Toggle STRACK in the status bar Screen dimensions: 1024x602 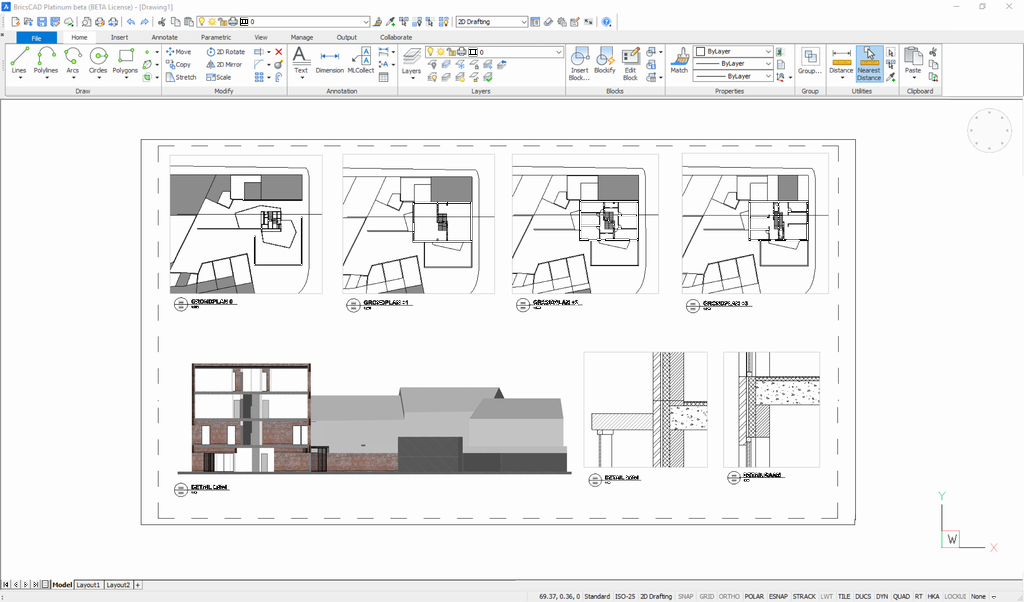point(804,596)
